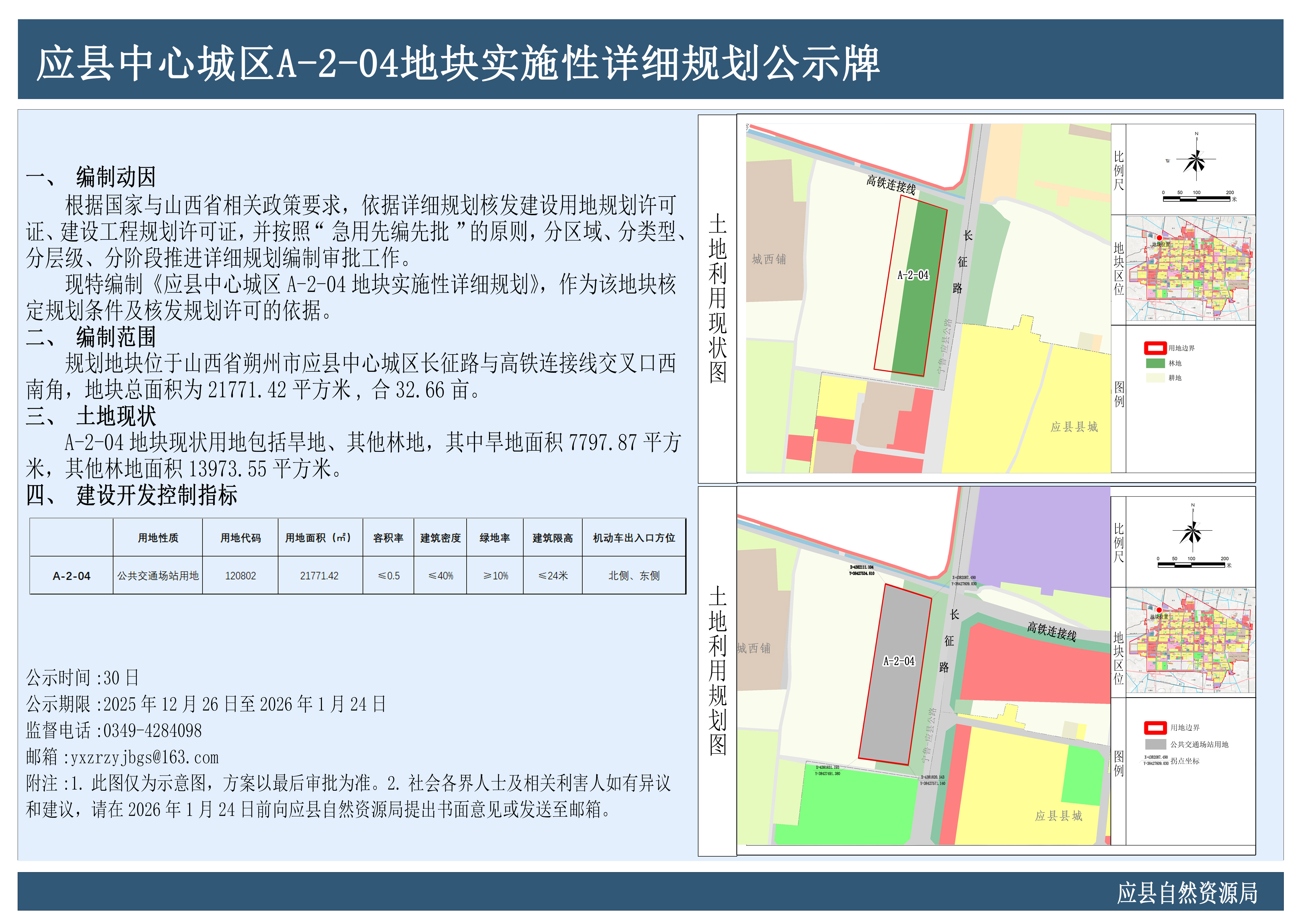Open the upper 地块区位 locator map thumbnail
The height and width of the screenshot is (924, 1307).
coord(1191,269)
